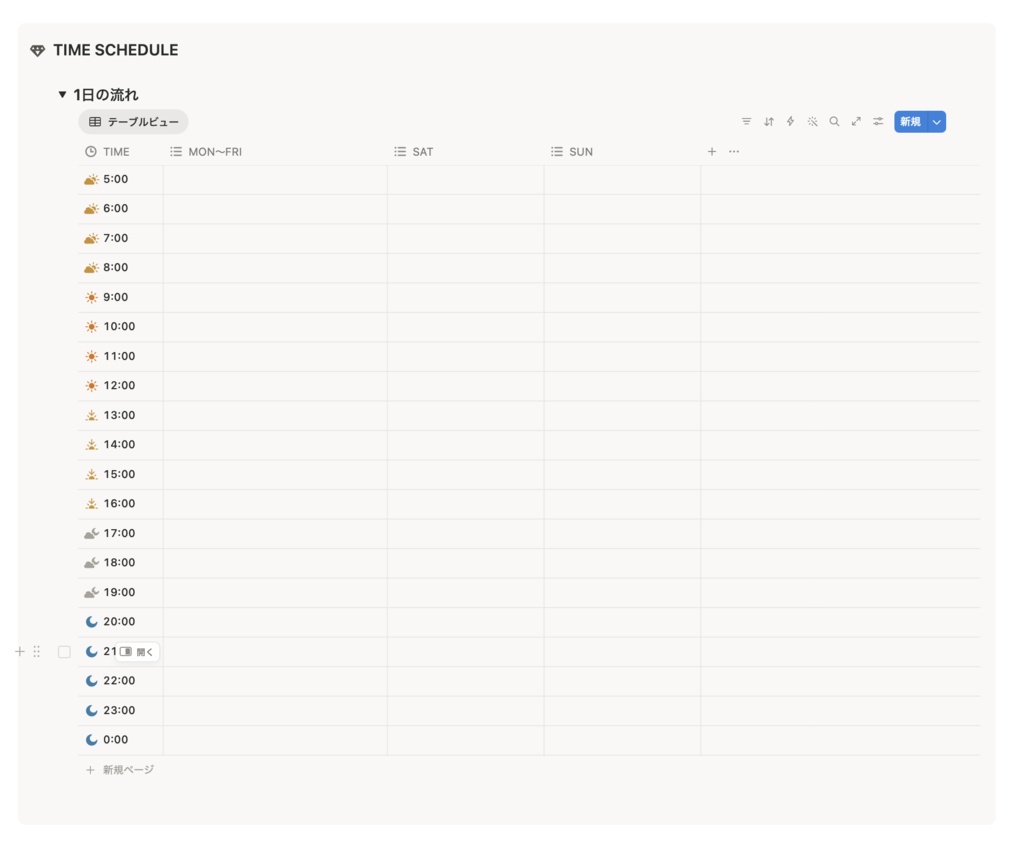Image resolution: width=1024 pixels, height=863 pixels.
Task: Open the filter icon in database toolbar
Action: [746, 122]
